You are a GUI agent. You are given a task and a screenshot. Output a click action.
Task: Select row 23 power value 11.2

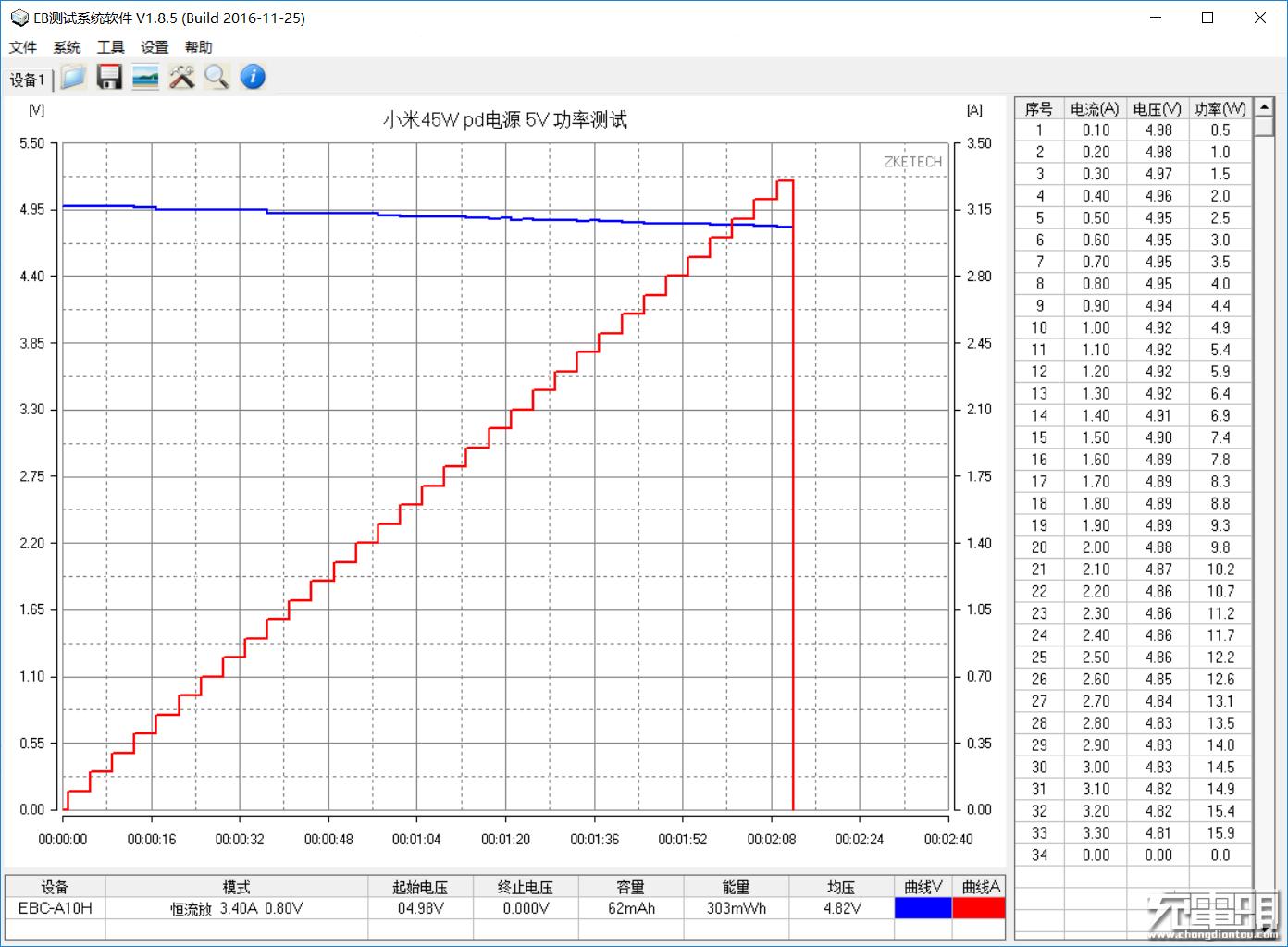tap(1220, 613)
